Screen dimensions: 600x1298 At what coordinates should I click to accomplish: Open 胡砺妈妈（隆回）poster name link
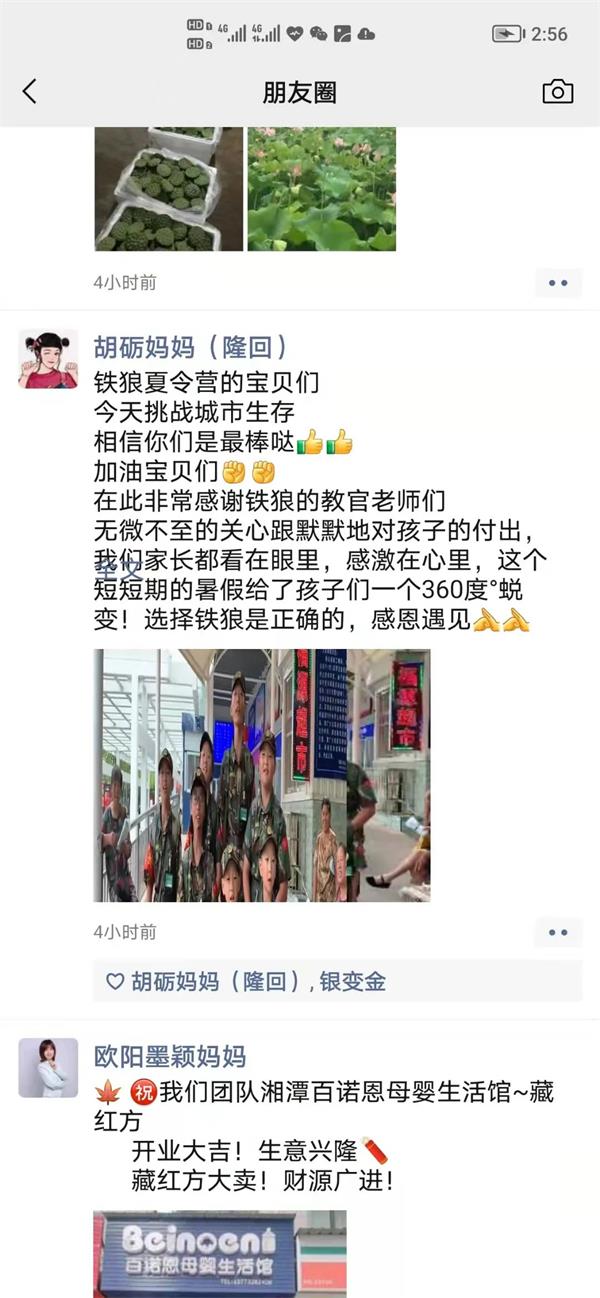click(x=191, y=346)
